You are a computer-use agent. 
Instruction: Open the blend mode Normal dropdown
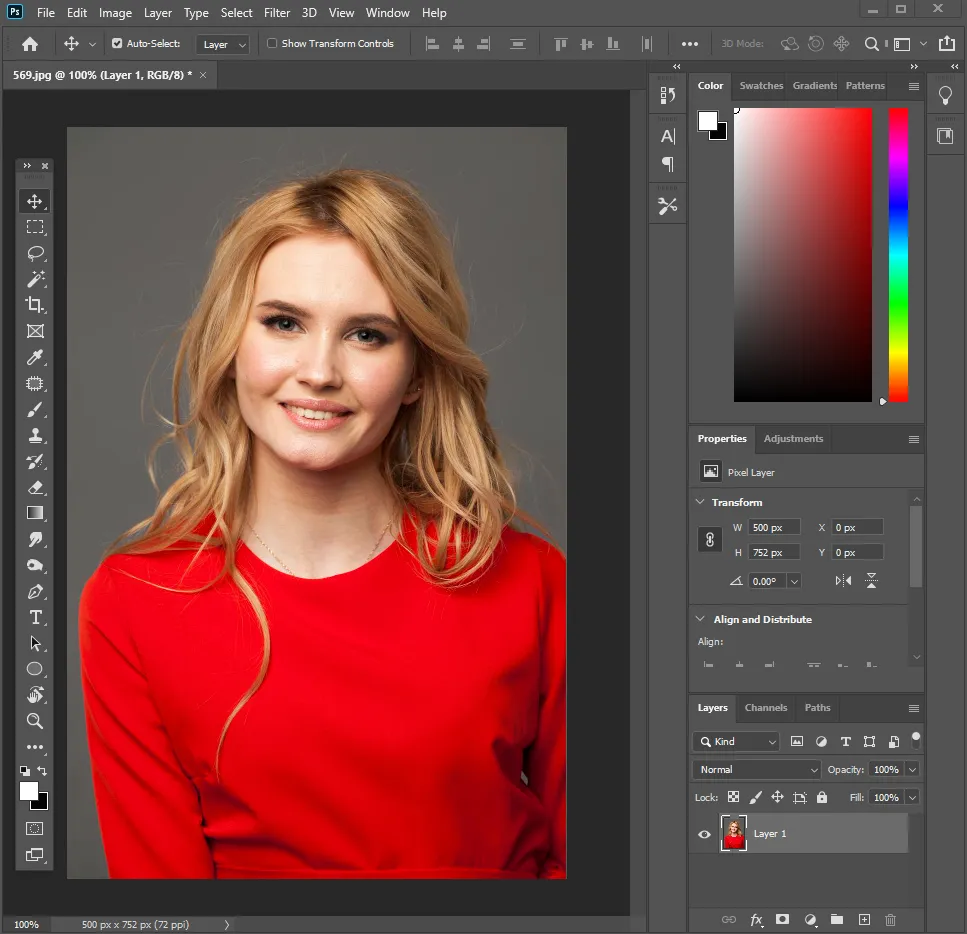coord(756,770)
